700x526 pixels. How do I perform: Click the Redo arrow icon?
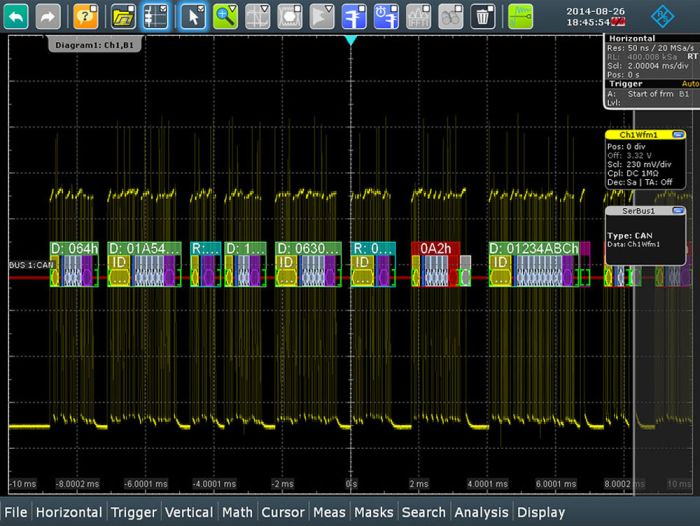[x=48, y=17]
